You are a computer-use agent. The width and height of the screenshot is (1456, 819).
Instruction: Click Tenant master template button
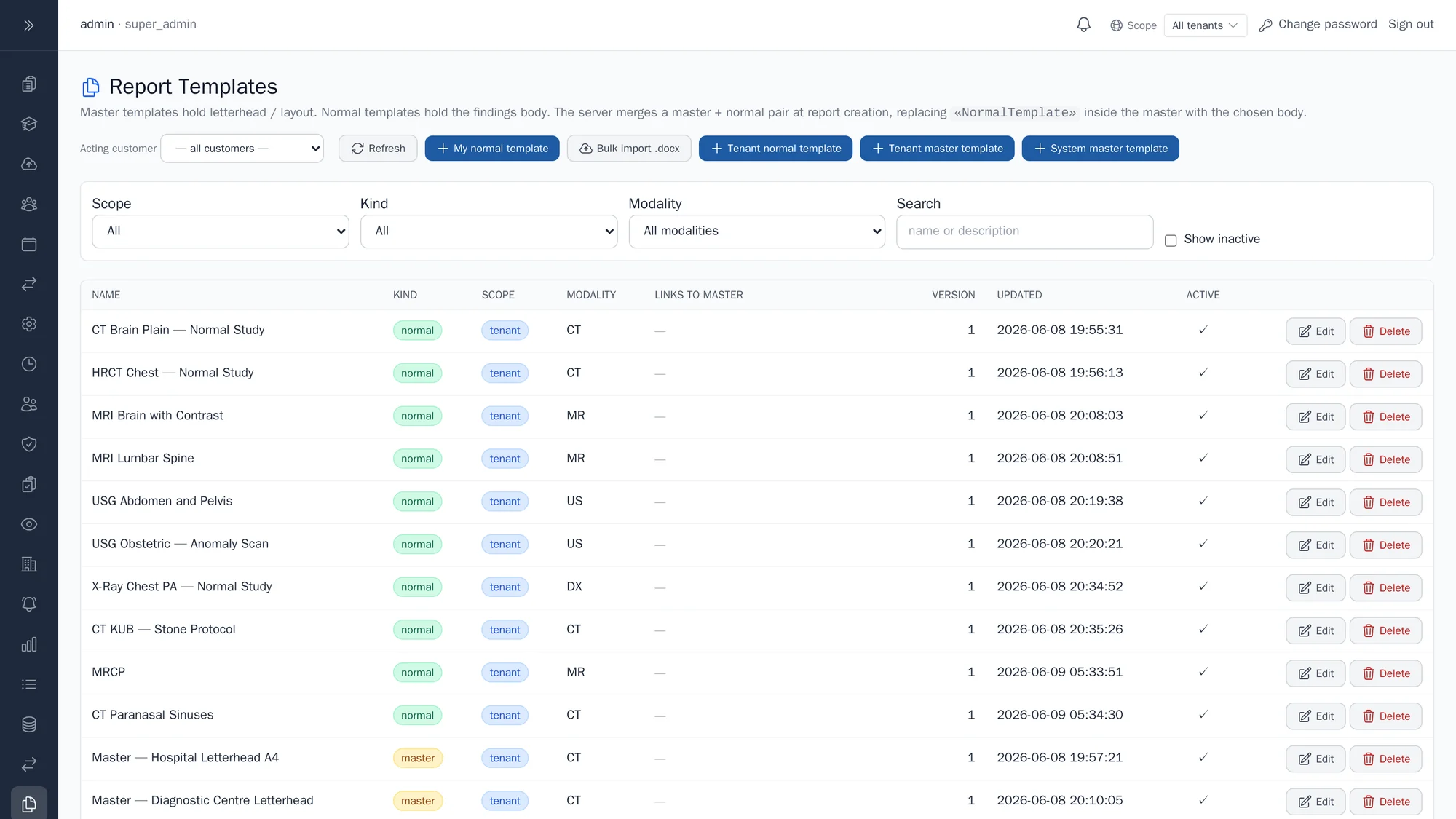point(937,149)
